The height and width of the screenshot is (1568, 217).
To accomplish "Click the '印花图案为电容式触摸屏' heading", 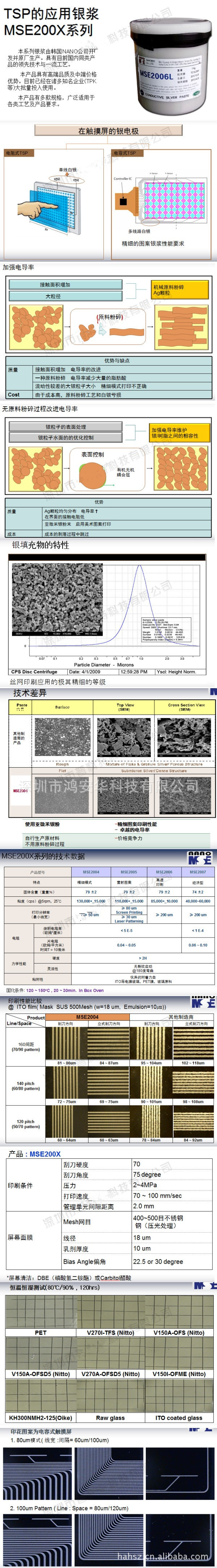I will pyautogui.click(x=41, y=1431).
